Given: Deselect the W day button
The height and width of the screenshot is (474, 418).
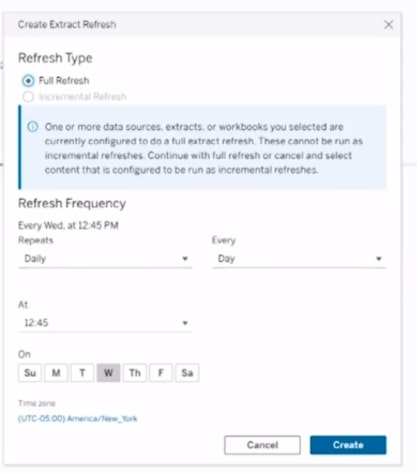Looking at the screenshot, I should [x=108, y=373].
